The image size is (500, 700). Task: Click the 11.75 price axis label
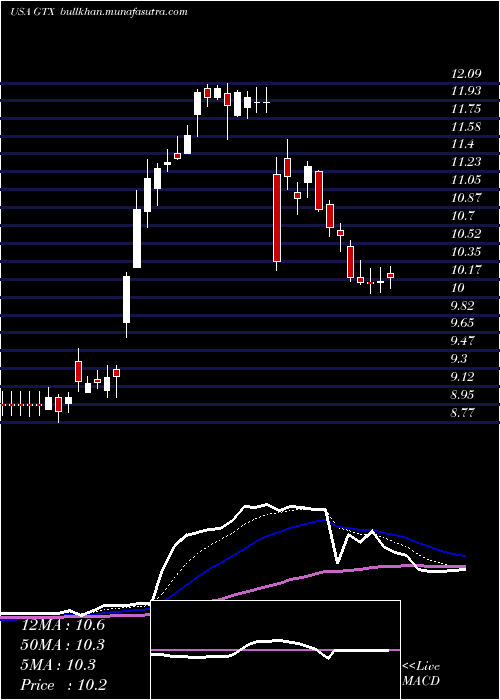466,108
